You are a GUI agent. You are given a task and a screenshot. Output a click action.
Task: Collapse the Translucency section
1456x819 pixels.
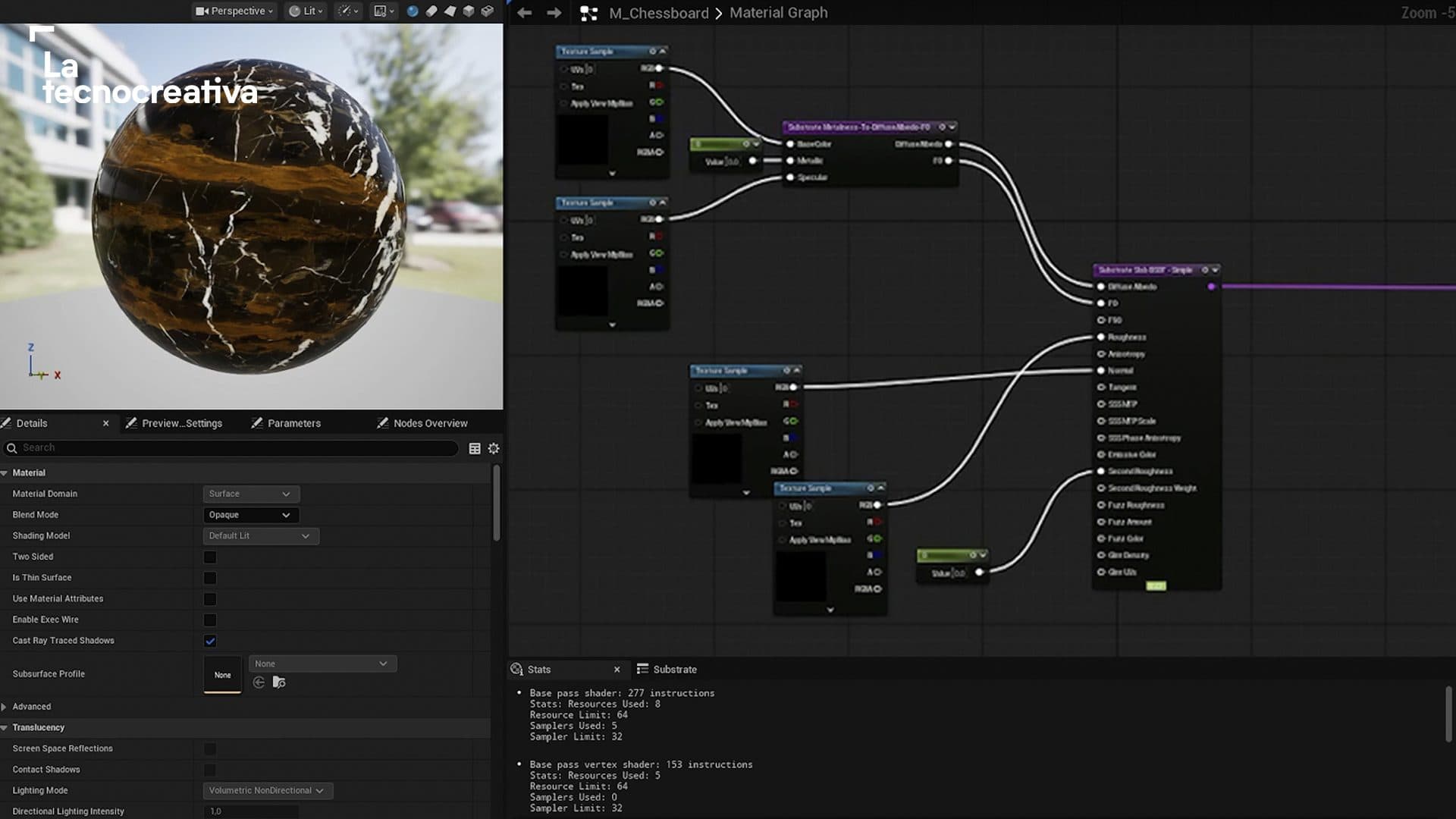pyautogui.click(x=5, y=728)
